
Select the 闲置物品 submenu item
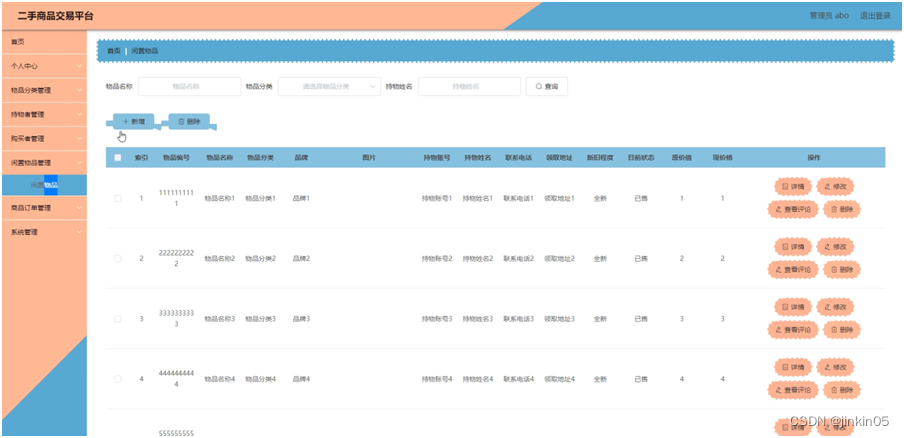coord(44,185)
